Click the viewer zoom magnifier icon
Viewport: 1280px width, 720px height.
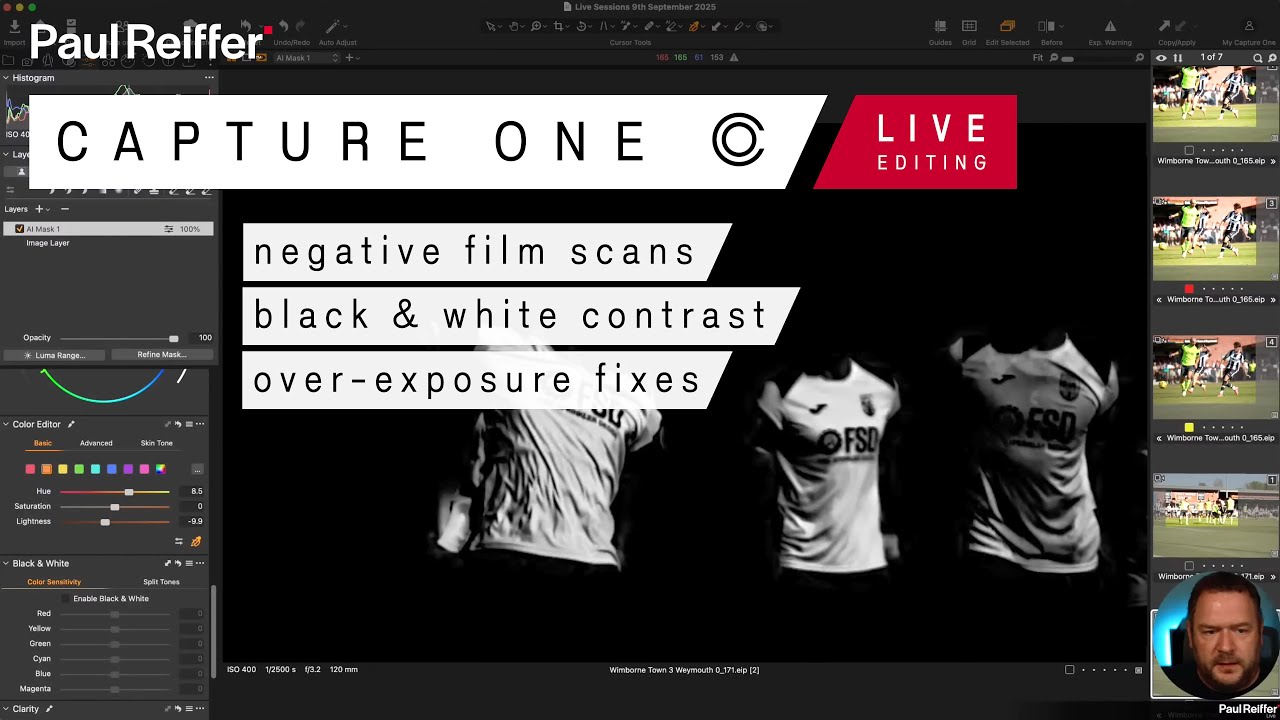1139,58
